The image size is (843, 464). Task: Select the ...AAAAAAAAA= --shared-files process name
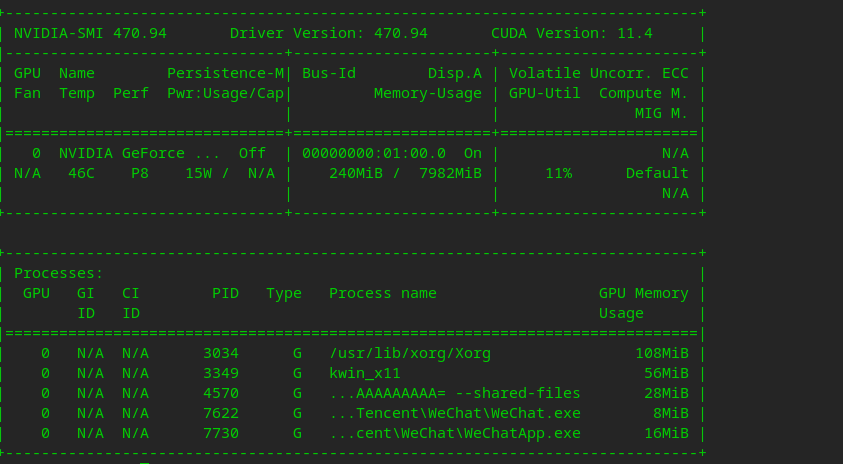pyautogui.click(x=455, y=394)
